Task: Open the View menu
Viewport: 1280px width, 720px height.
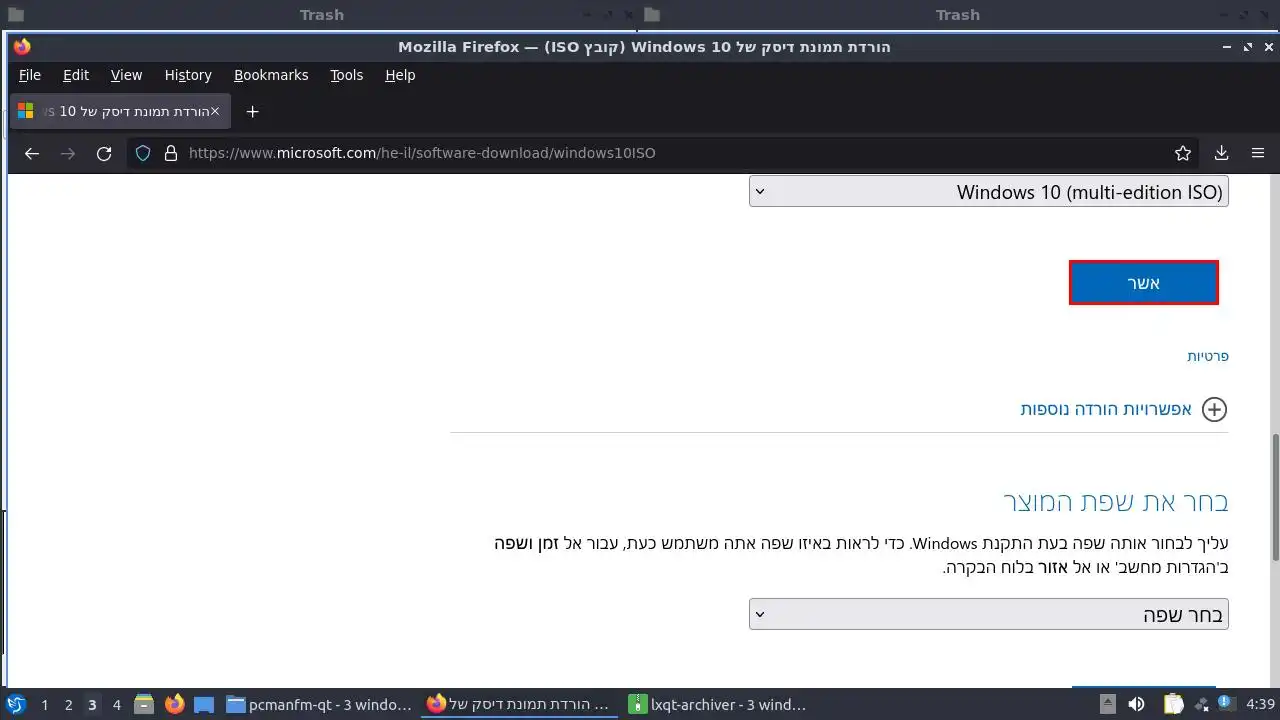Action: click(x=126, y=75)
